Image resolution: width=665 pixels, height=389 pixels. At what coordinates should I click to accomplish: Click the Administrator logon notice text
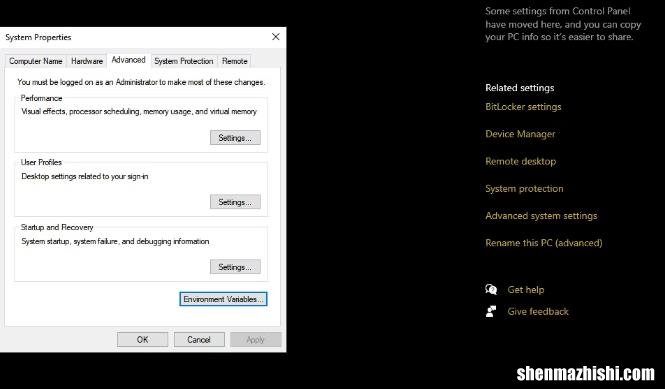pyautogui.click(x=141, y=82)
